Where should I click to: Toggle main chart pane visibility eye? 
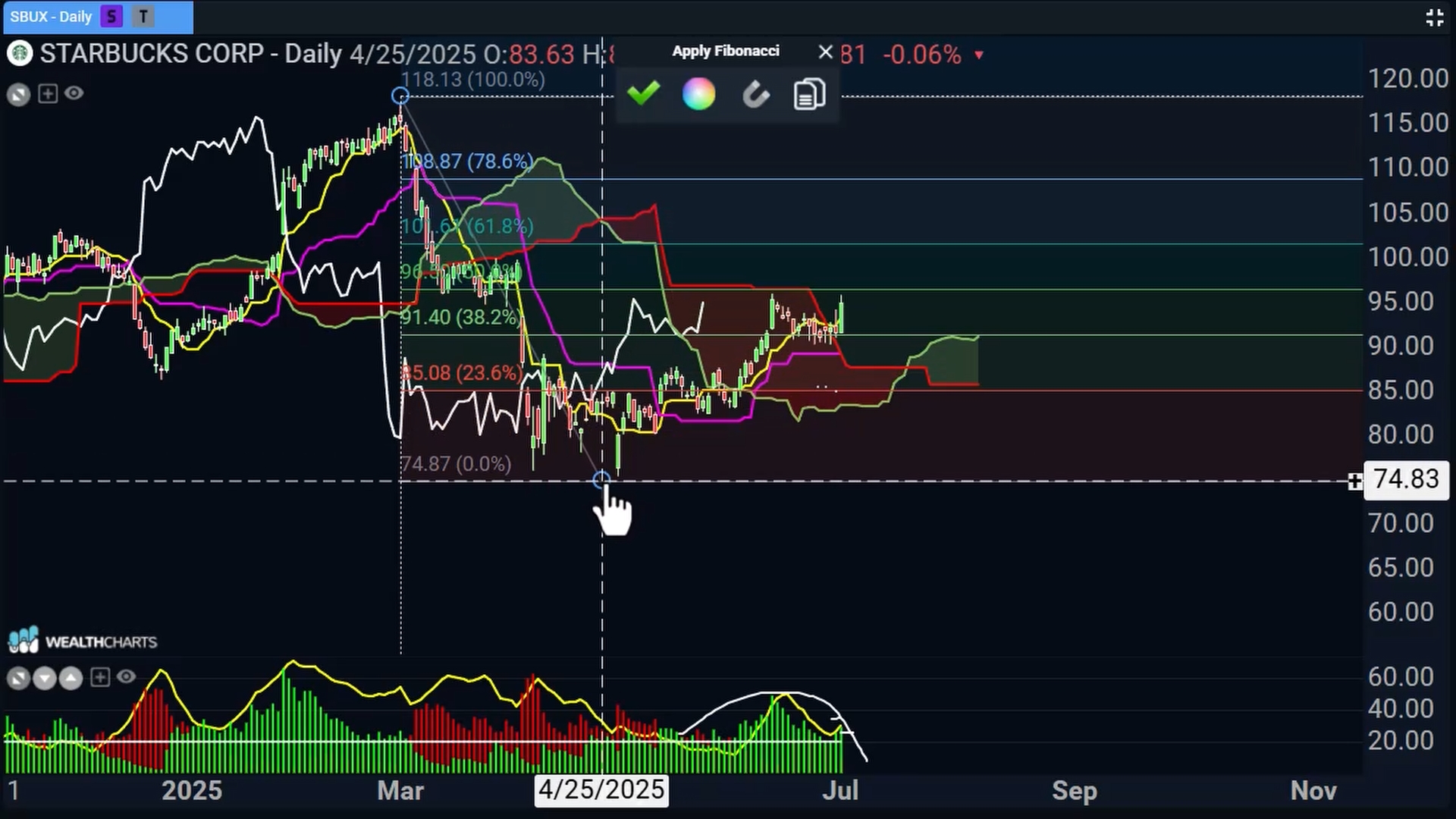tap(74, 93)
